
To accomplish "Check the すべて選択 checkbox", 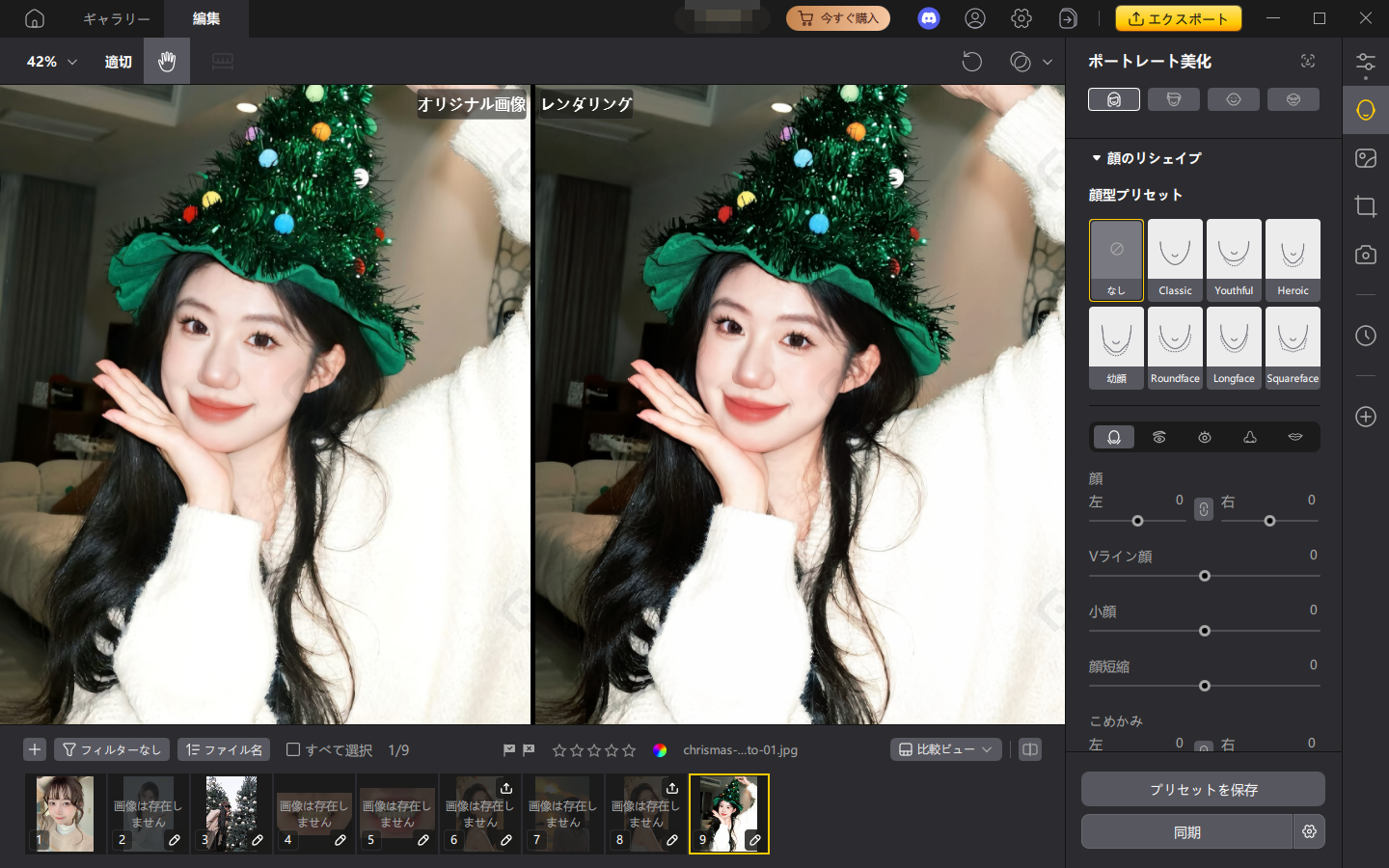I will pyautogui.click(x=293, y=749).
